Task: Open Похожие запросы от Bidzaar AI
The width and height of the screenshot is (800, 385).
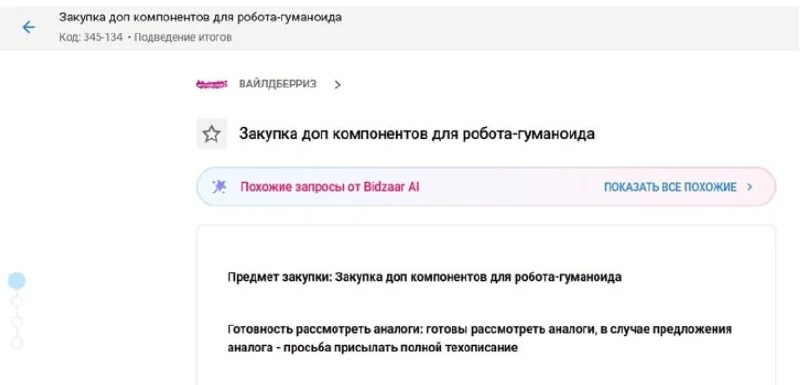Action: (x=330, y=187)
